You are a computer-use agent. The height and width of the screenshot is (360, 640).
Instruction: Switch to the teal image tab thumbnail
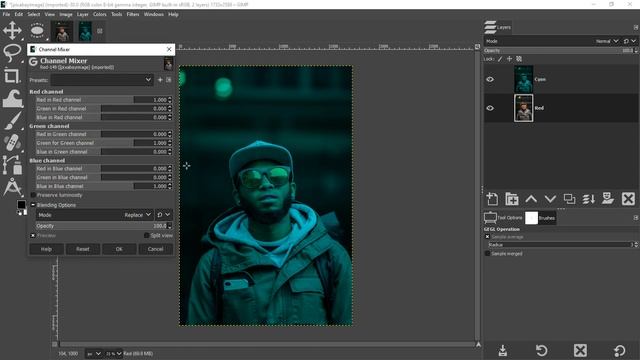click(85, 31)
